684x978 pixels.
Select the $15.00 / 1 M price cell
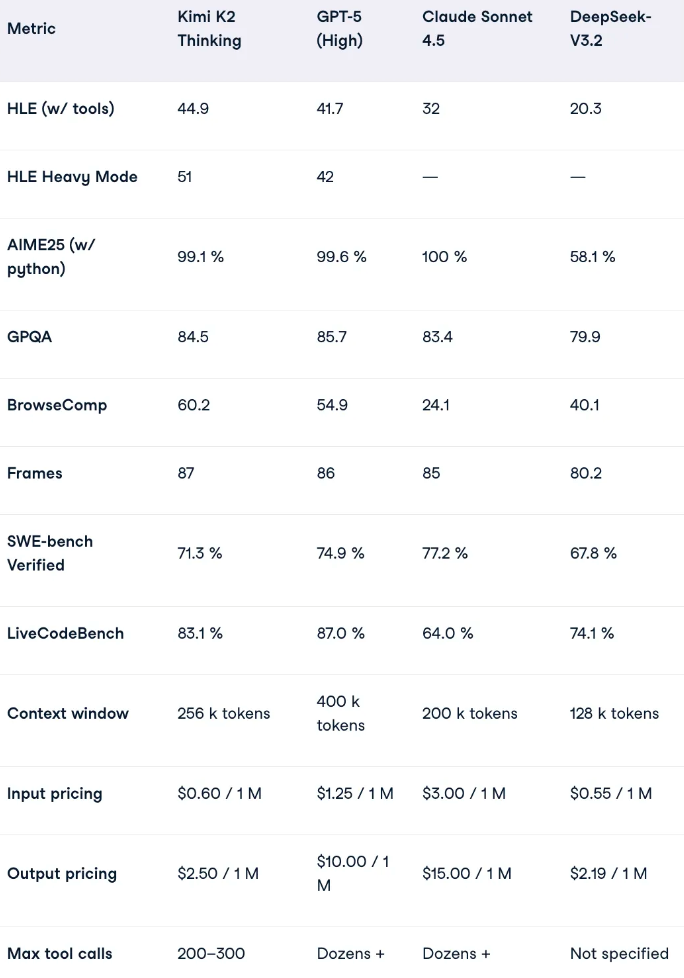click(x=467, y=873)
